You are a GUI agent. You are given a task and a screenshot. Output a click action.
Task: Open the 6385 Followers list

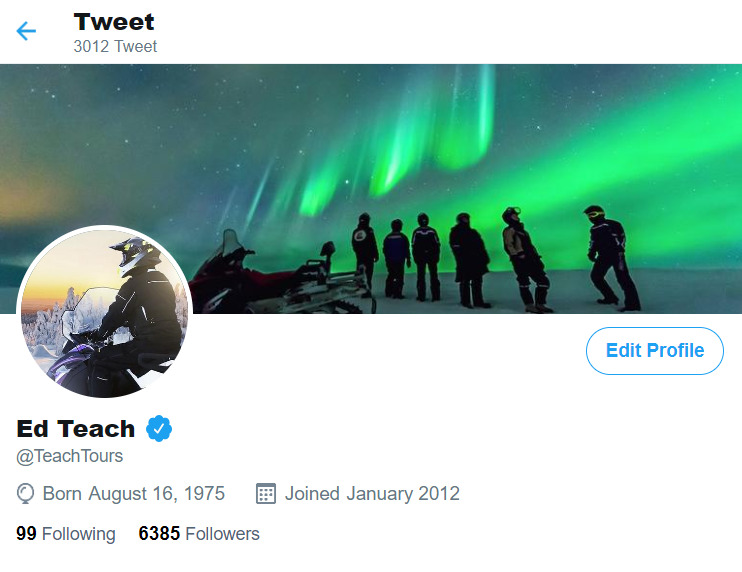(199, 534)
